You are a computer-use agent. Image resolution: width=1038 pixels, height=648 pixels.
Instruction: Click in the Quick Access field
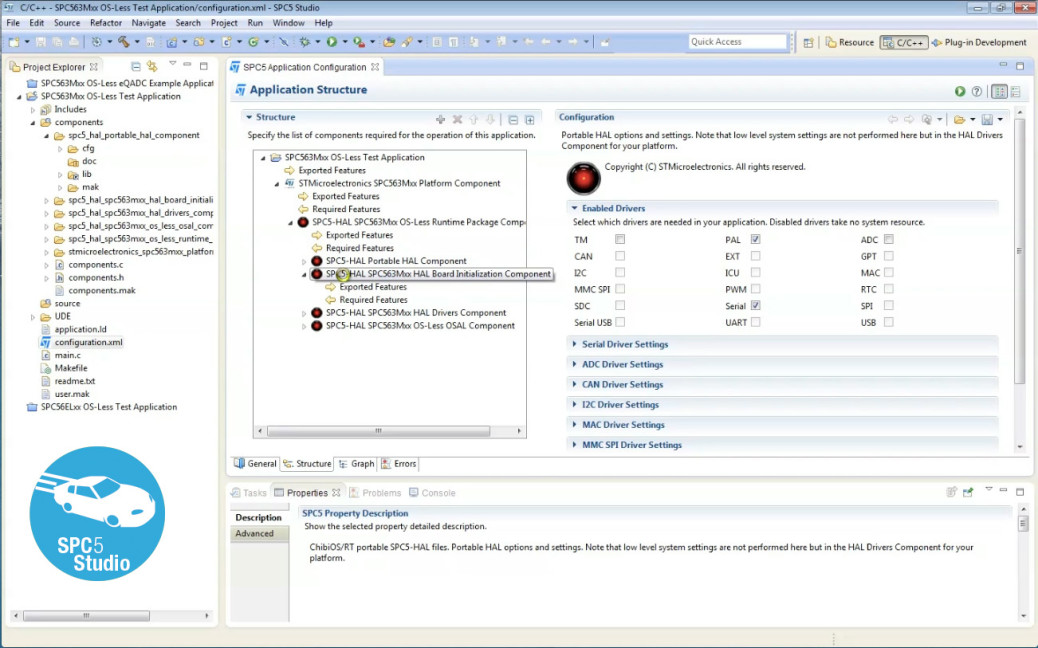pos(737,42)
